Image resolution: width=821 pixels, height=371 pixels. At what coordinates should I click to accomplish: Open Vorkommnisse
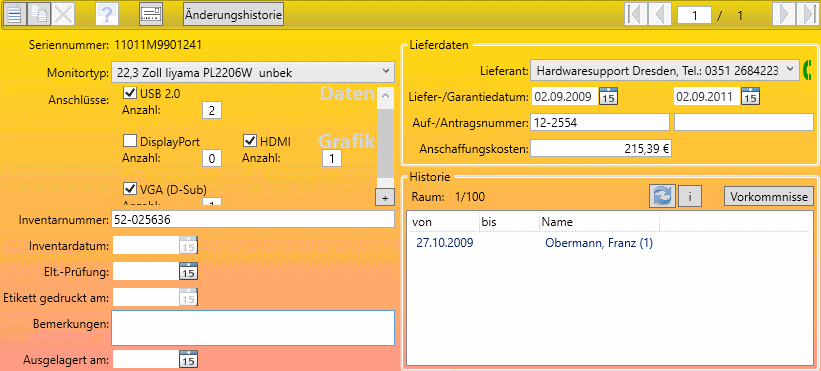(x=769, y=197)
